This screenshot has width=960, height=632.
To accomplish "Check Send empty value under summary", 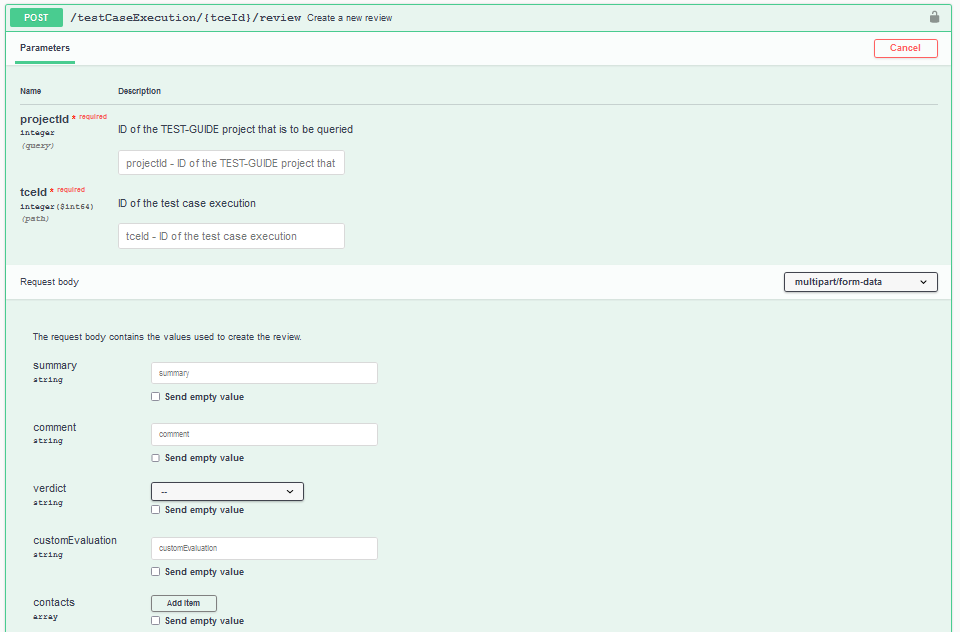I will 155,396.
